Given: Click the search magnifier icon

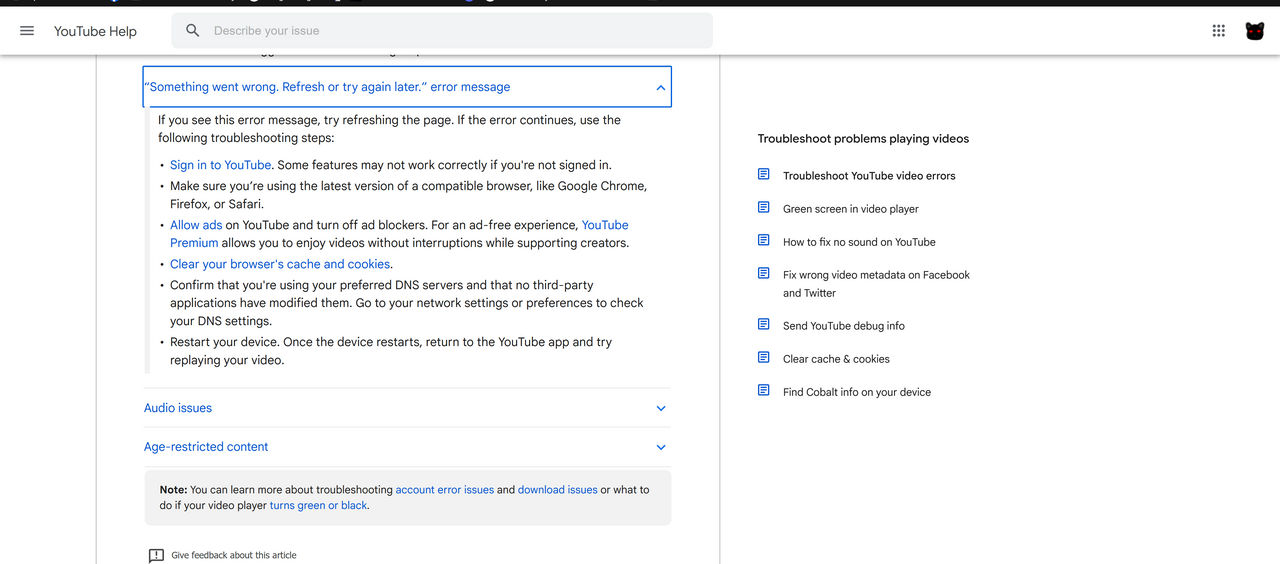Looking at the screenshot, I should coord(193,31).
